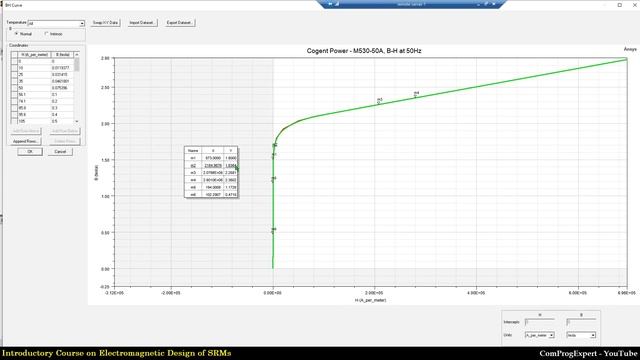Select the Normal radio button
The width and height of the screenshot is (640, 360).
tap(17, 34)
